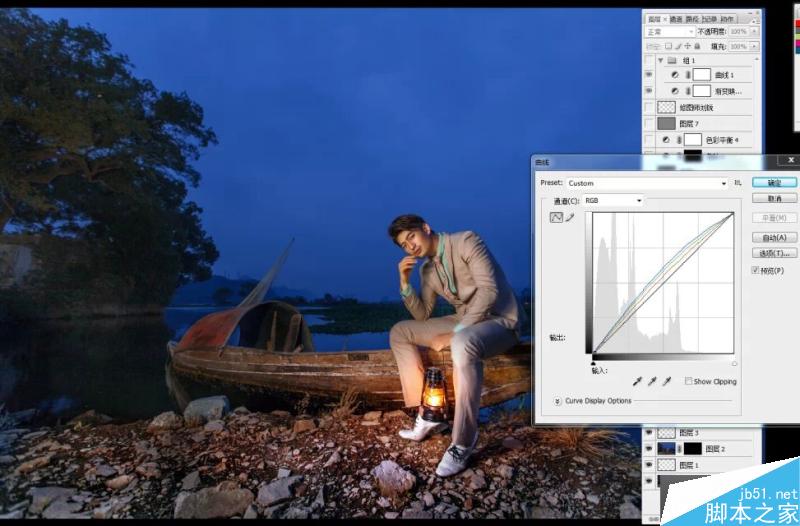Pick the gray point eyedropper

[x=652, y=381]
